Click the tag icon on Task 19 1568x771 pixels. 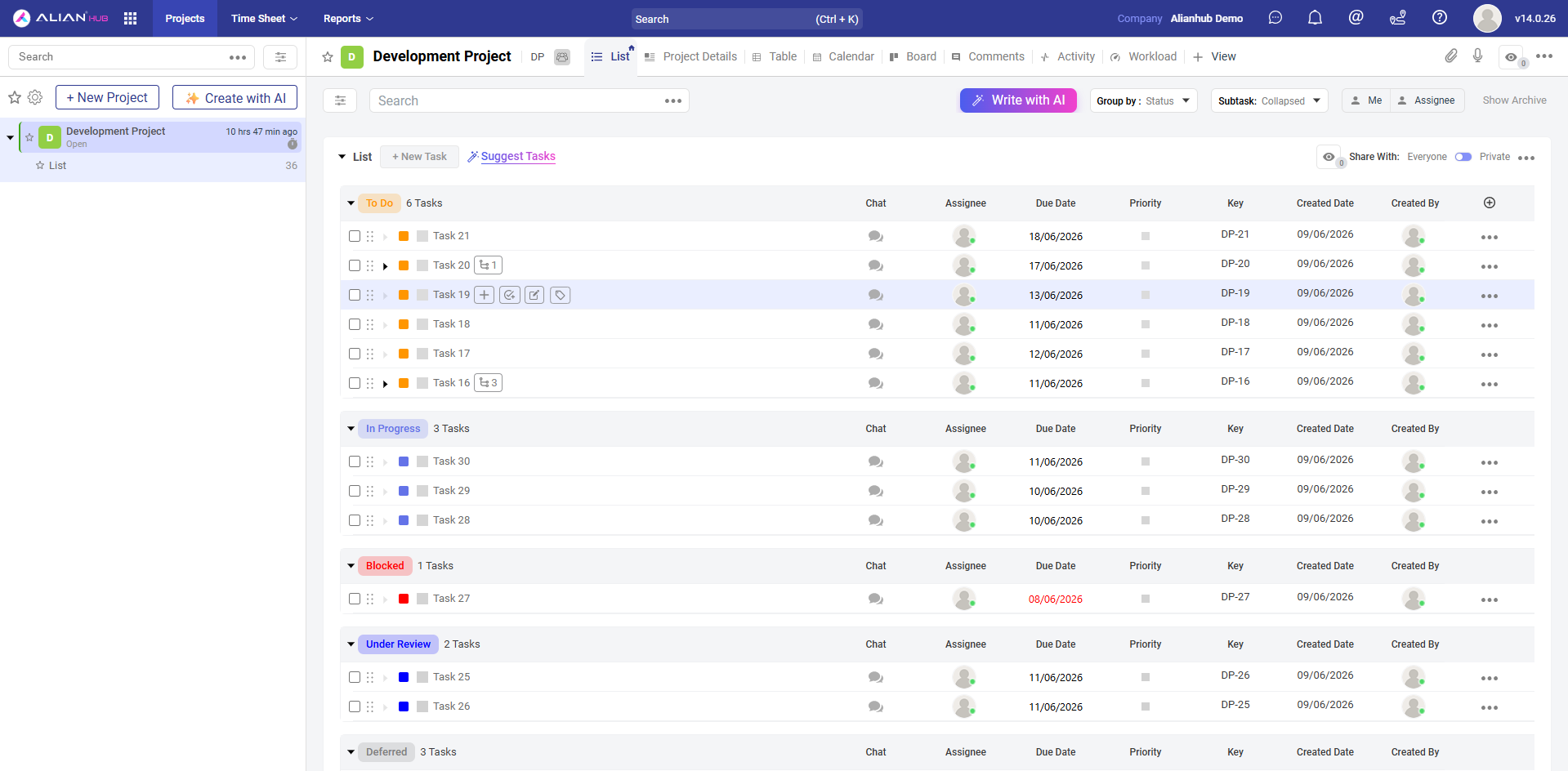click(560, 295)
